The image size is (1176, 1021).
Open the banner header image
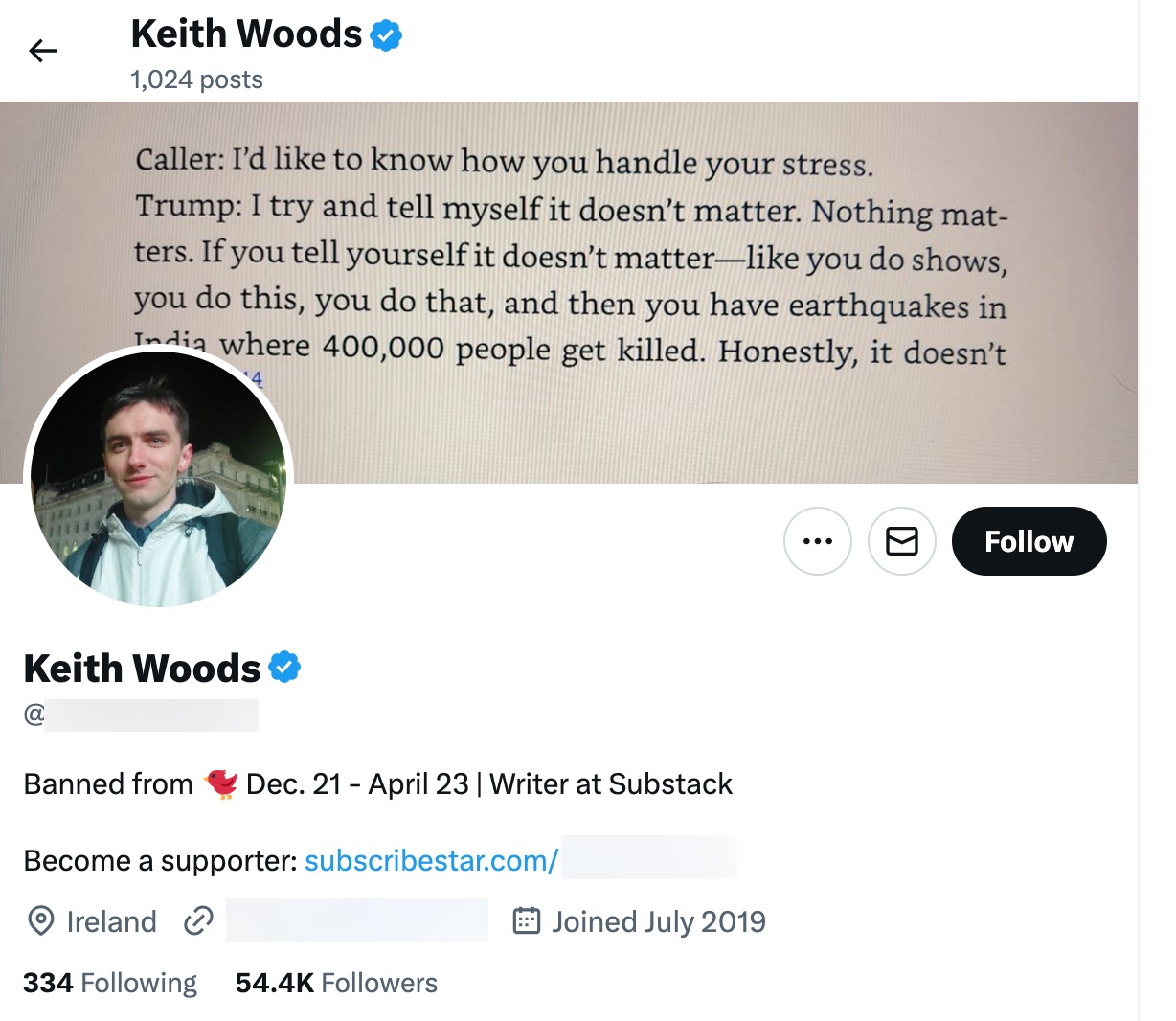pos(670,239)
